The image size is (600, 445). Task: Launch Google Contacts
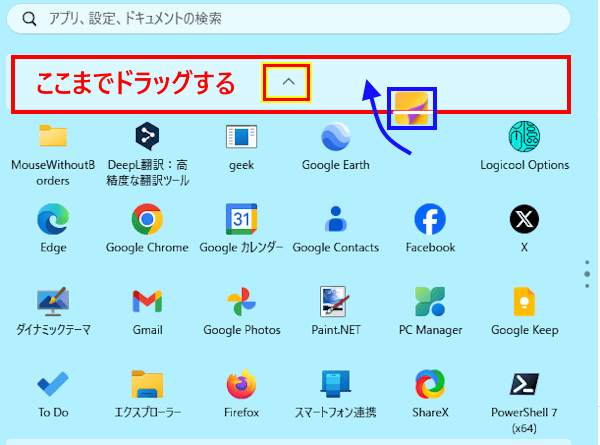[336, 219]
